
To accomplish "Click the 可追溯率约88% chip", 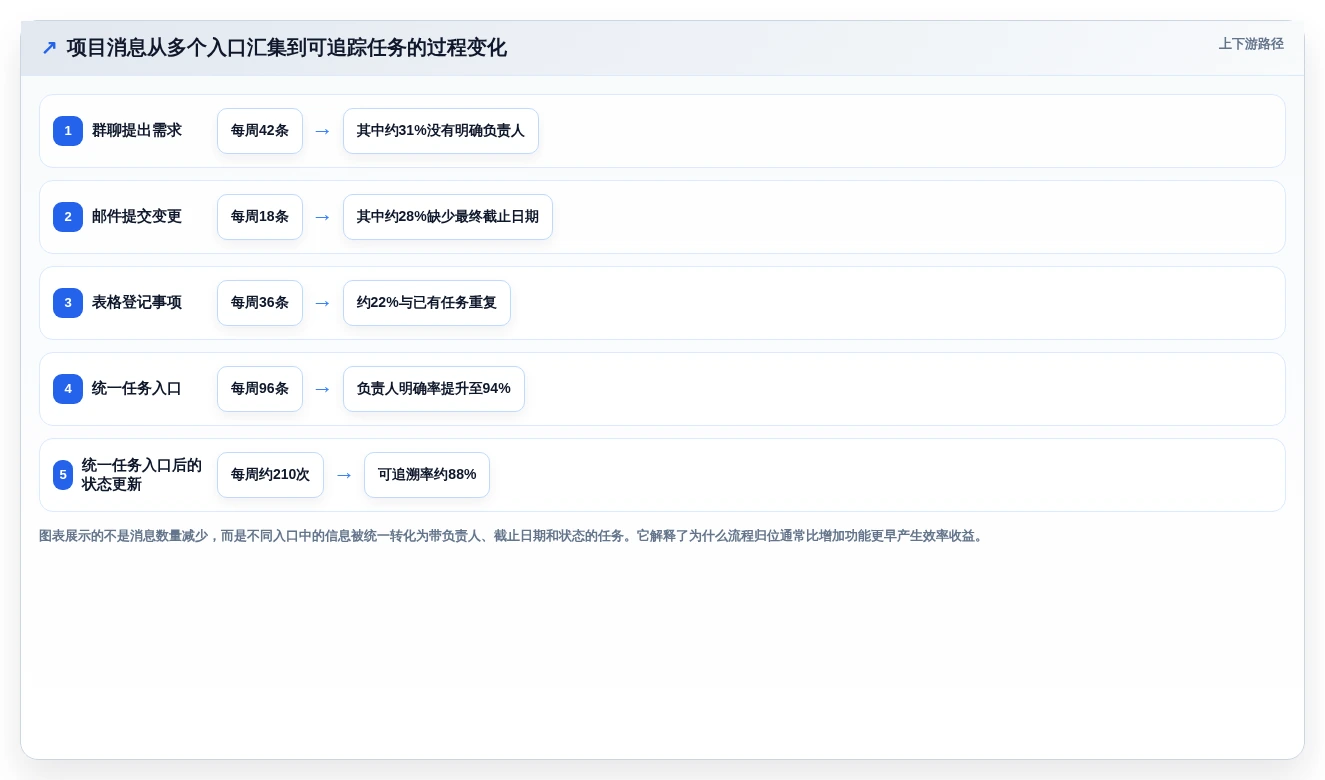I will 427,475.
